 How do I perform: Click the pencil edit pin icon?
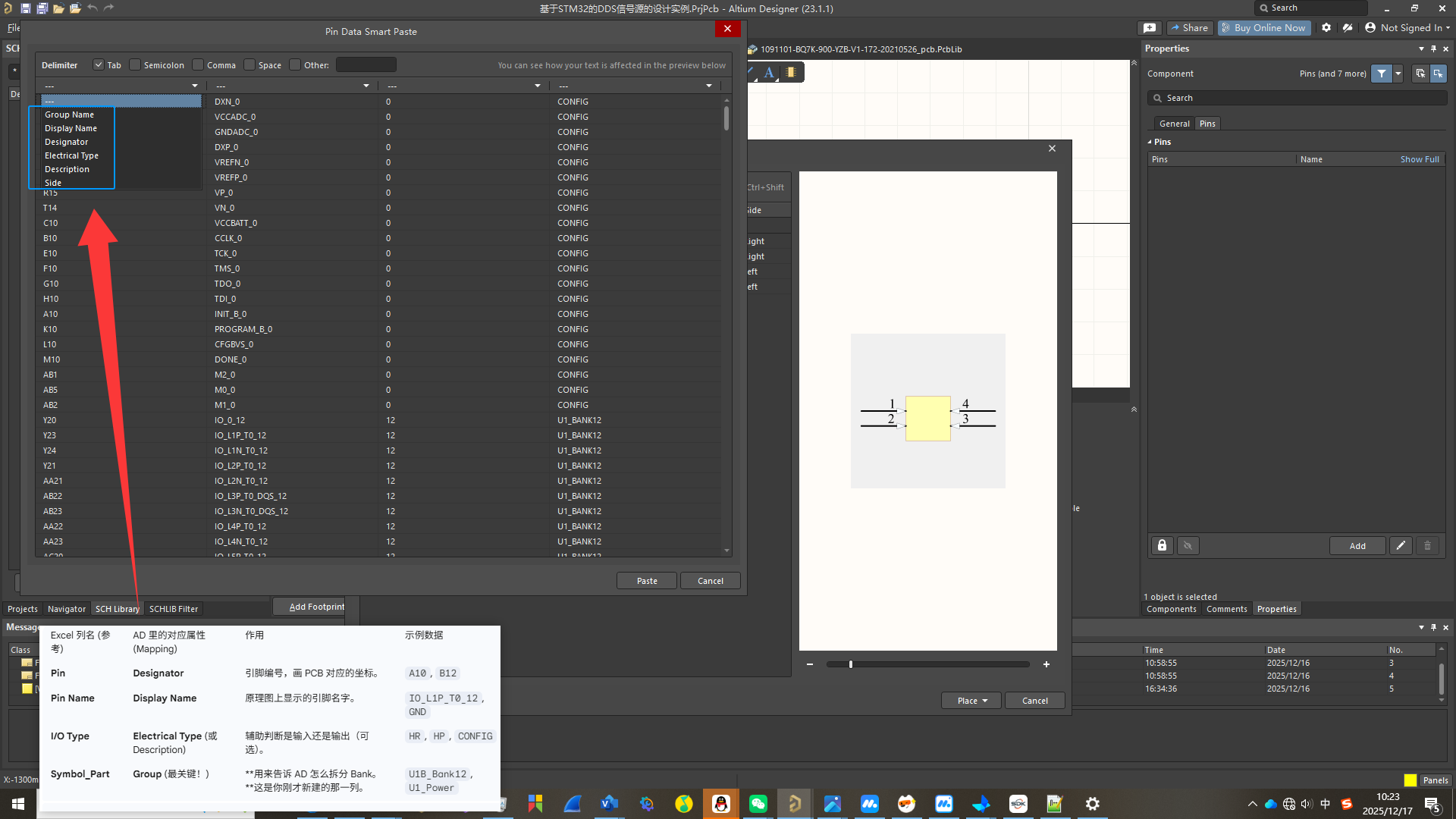coord(1401,546)
